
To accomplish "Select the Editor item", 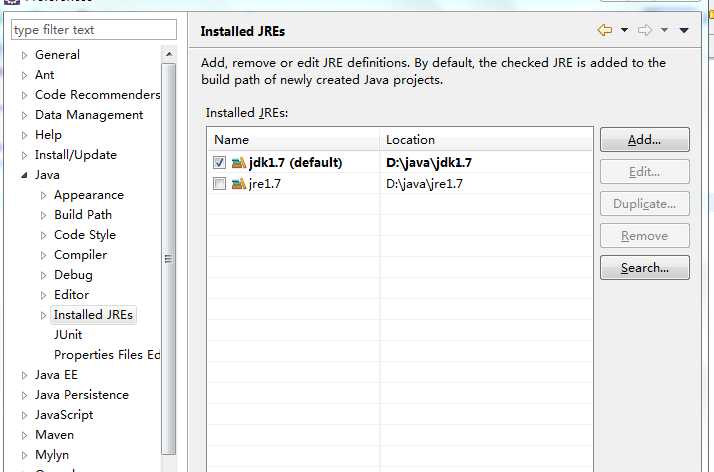I will 71,295.
